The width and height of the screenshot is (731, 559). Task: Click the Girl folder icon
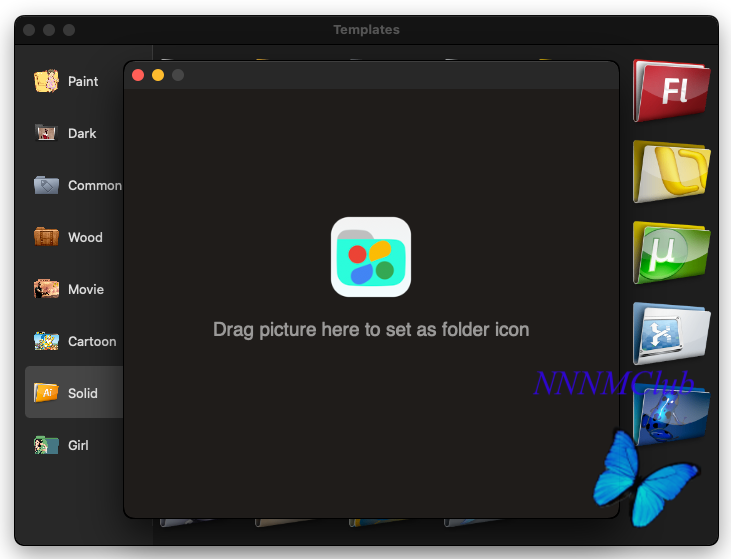46,445
